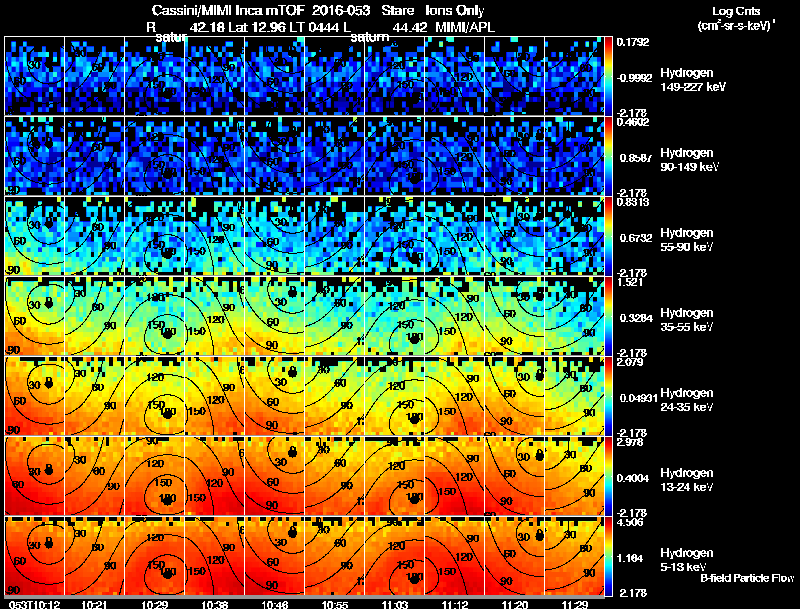Click the B-field Particle Flow label
The image size is (800, 609).
click(747, 578)
